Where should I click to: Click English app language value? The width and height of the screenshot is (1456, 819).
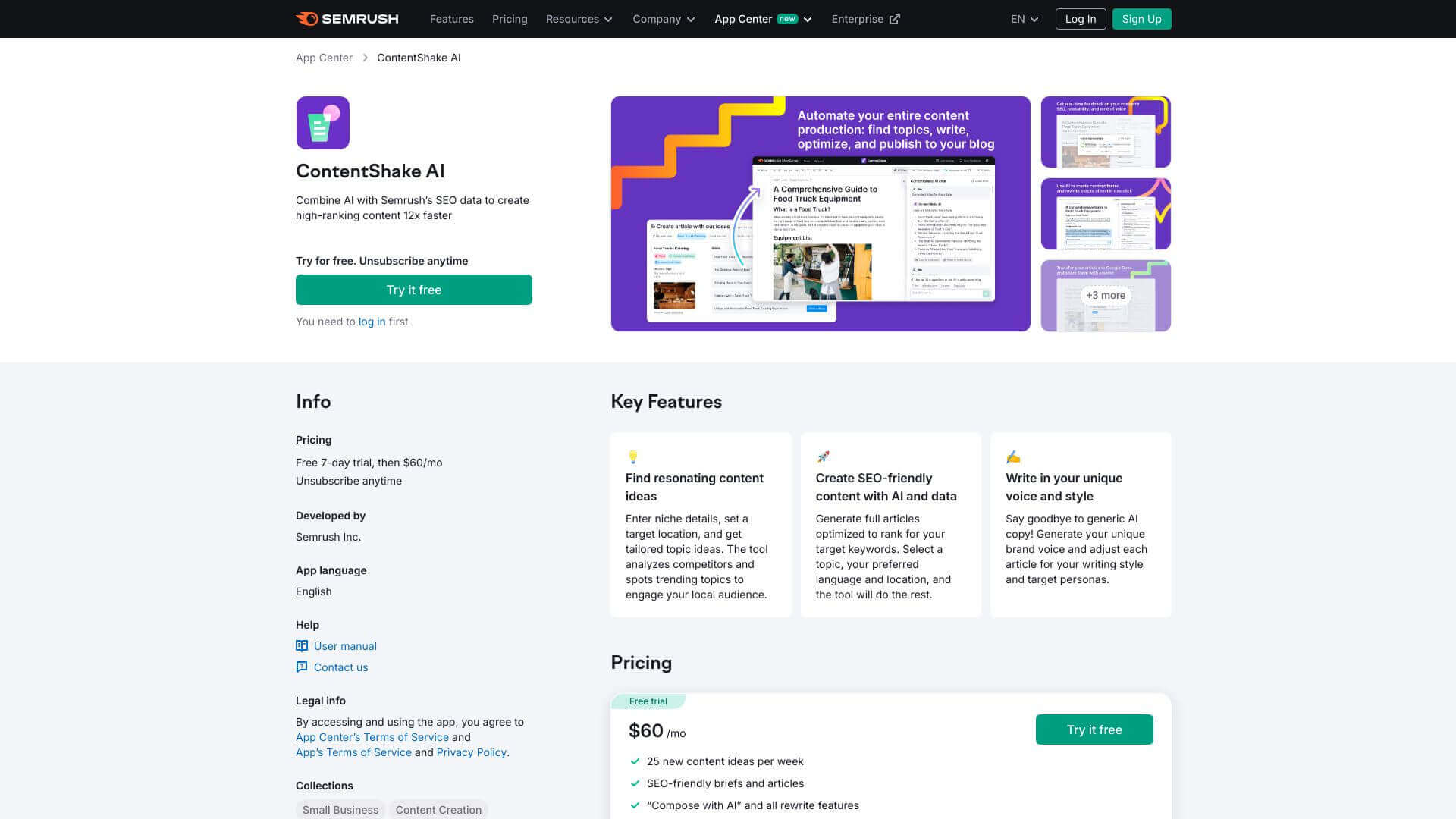click(313, 591)
